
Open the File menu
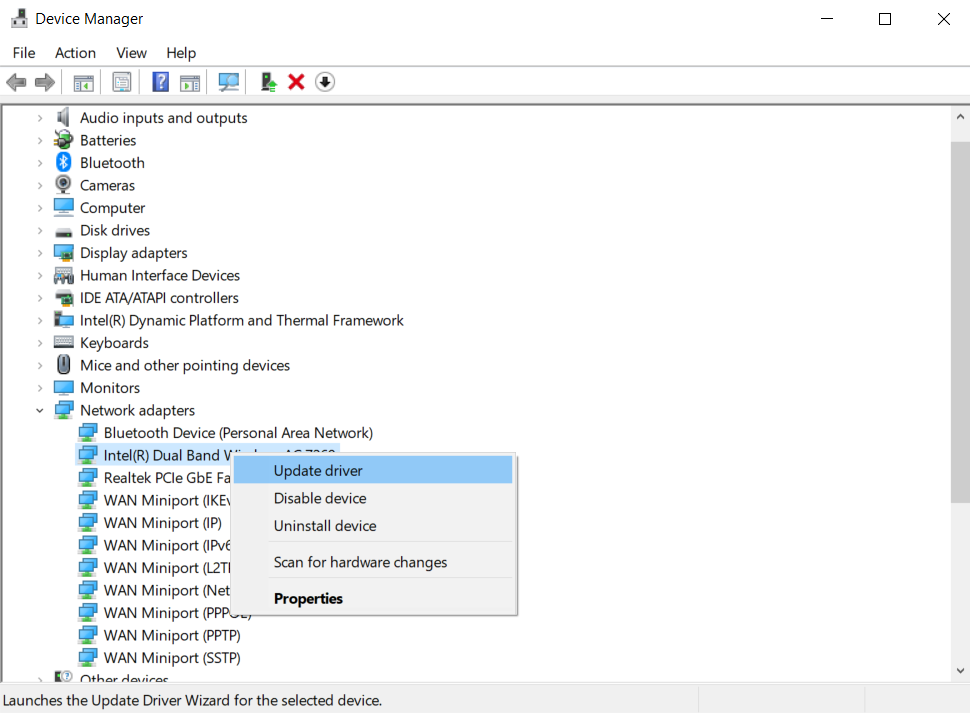tap(24, 53)
